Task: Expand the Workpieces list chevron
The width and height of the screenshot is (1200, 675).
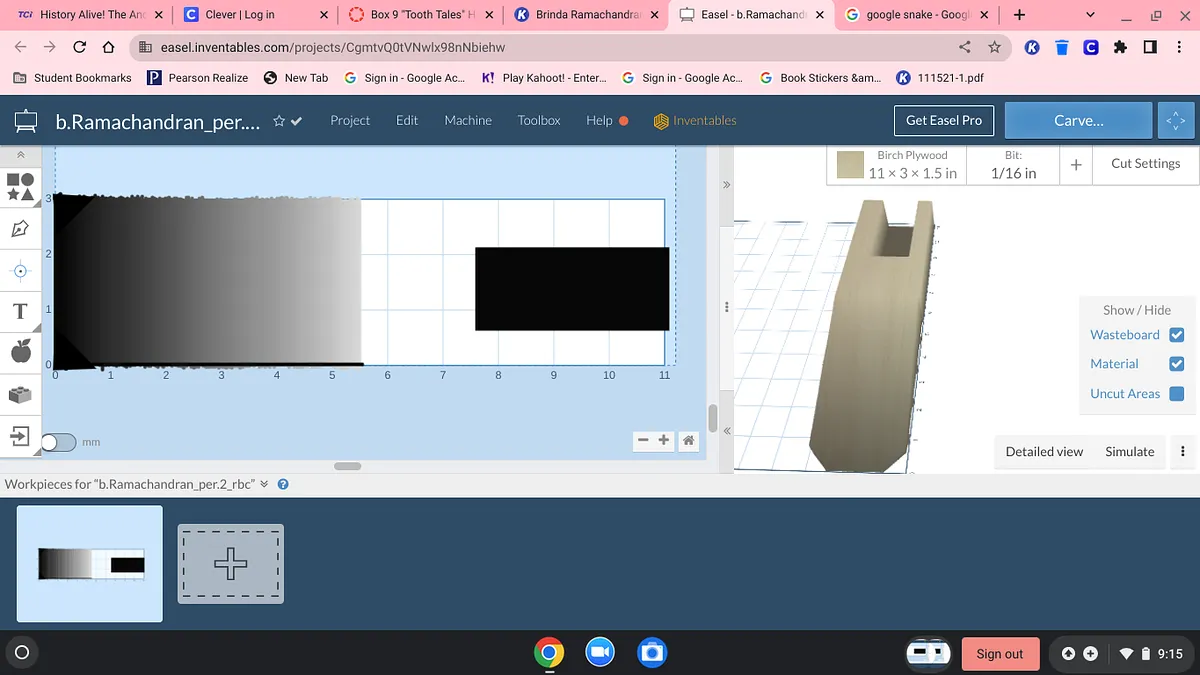Action: tap(264, 484)
